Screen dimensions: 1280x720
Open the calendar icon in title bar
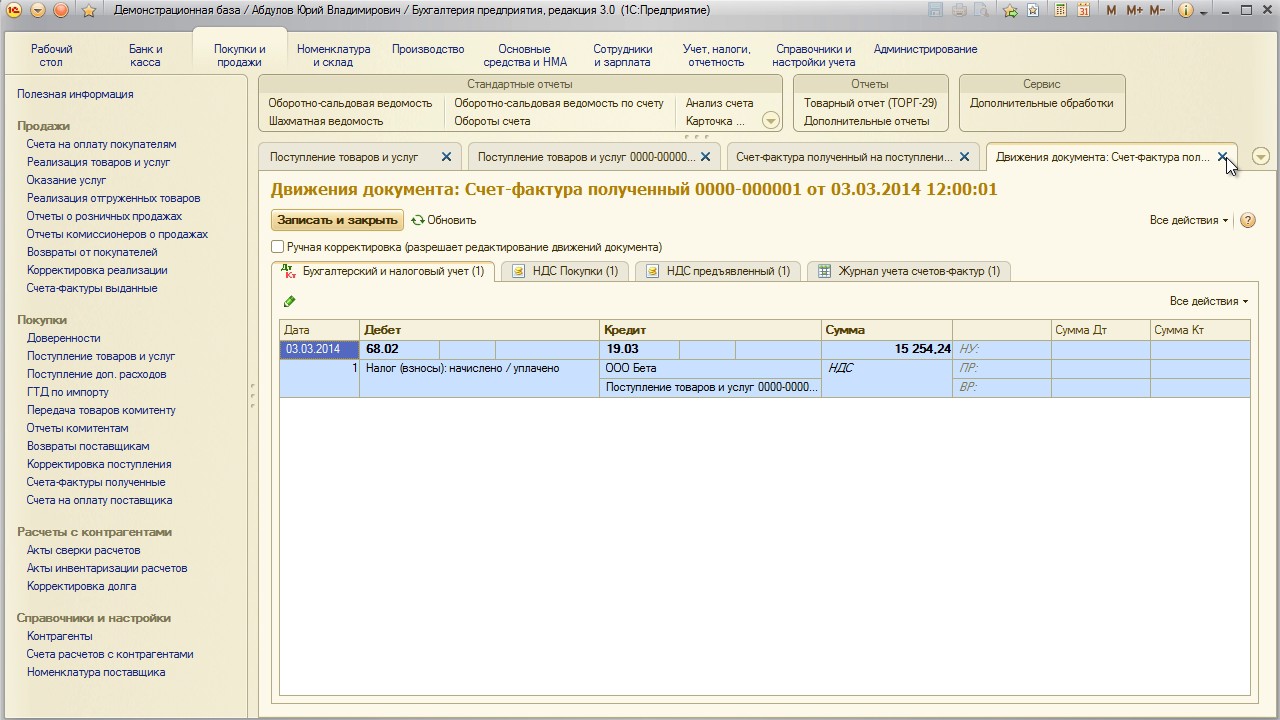[1083, 10]
